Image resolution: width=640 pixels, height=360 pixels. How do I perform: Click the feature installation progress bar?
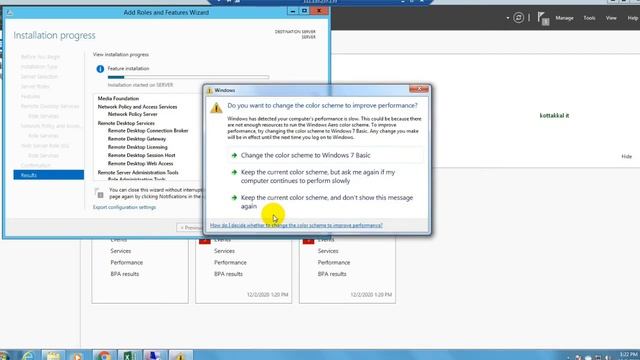pos(188,77)
